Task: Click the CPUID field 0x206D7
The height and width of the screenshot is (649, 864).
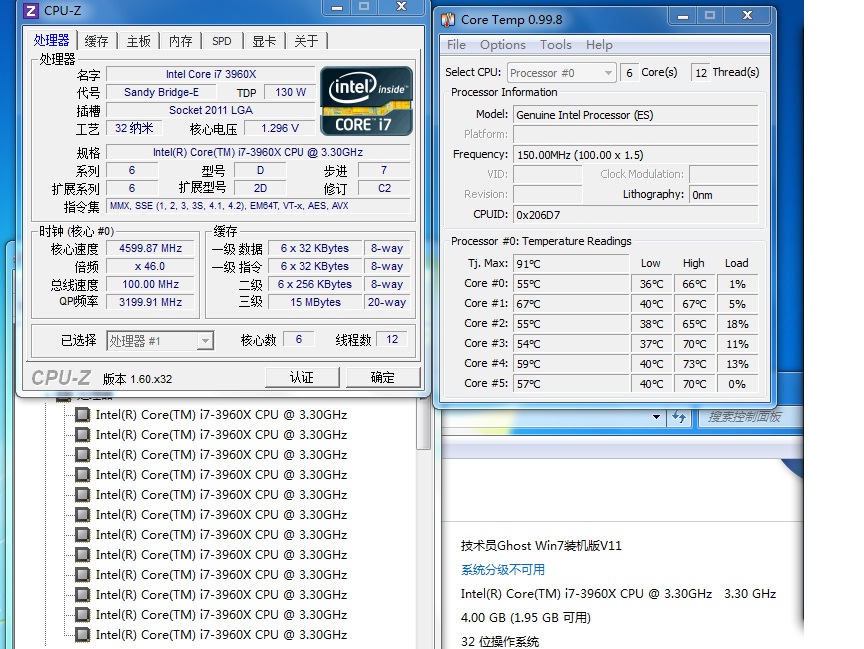Action: [x=636, y=215]
